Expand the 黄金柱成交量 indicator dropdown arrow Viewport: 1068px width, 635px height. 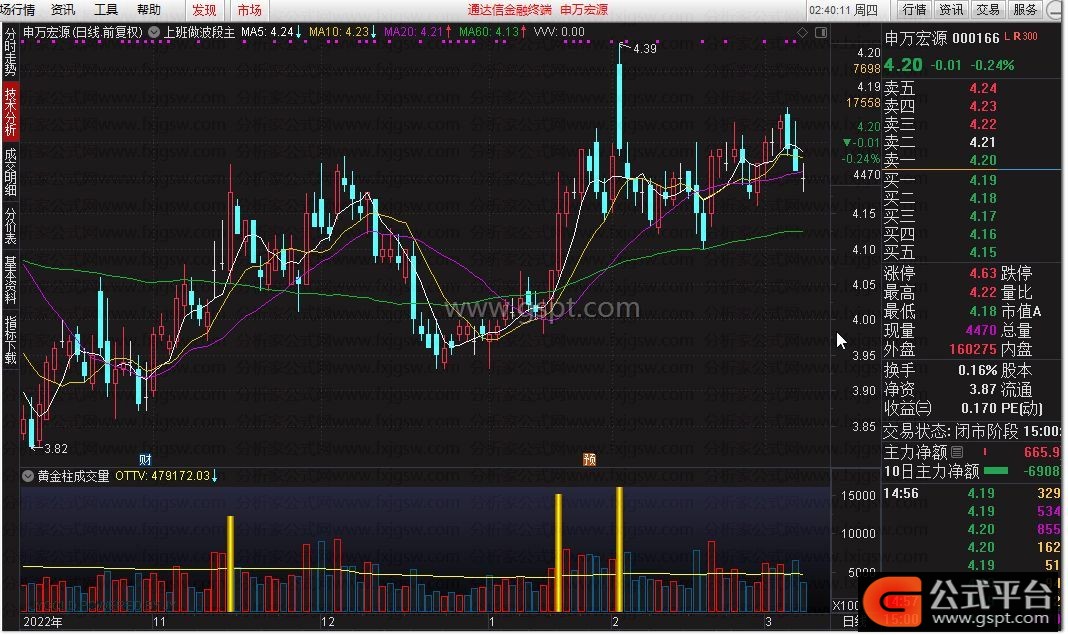click(28, 476)
